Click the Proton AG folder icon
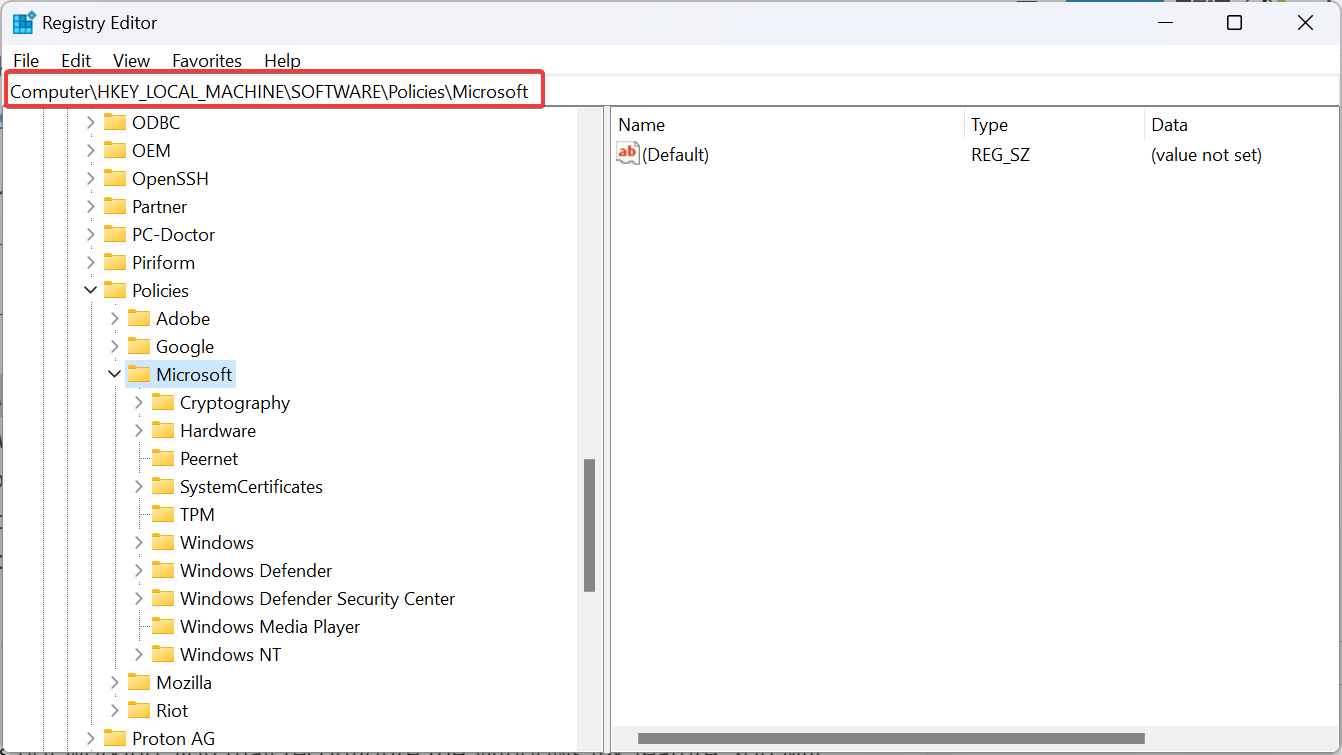 click(x=115, y=738)
